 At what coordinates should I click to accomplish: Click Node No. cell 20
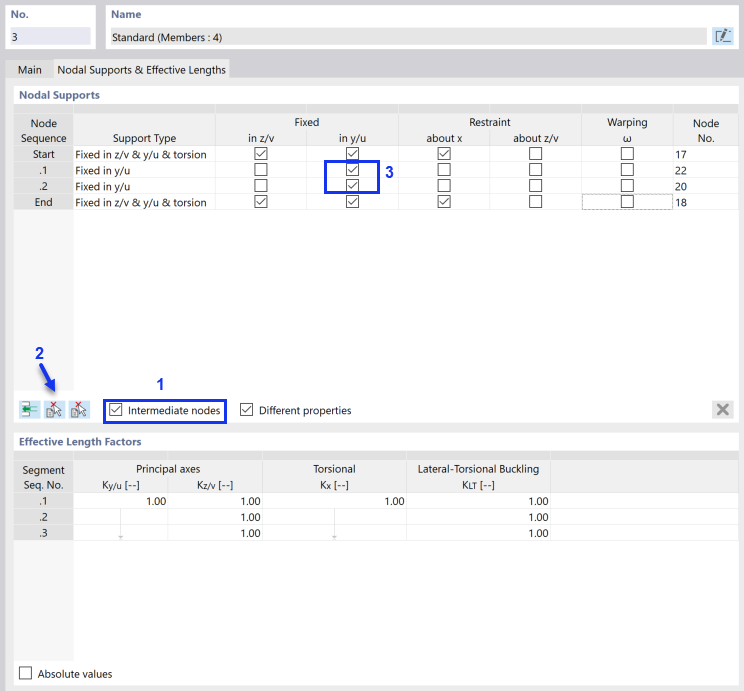tap(706, 186)
